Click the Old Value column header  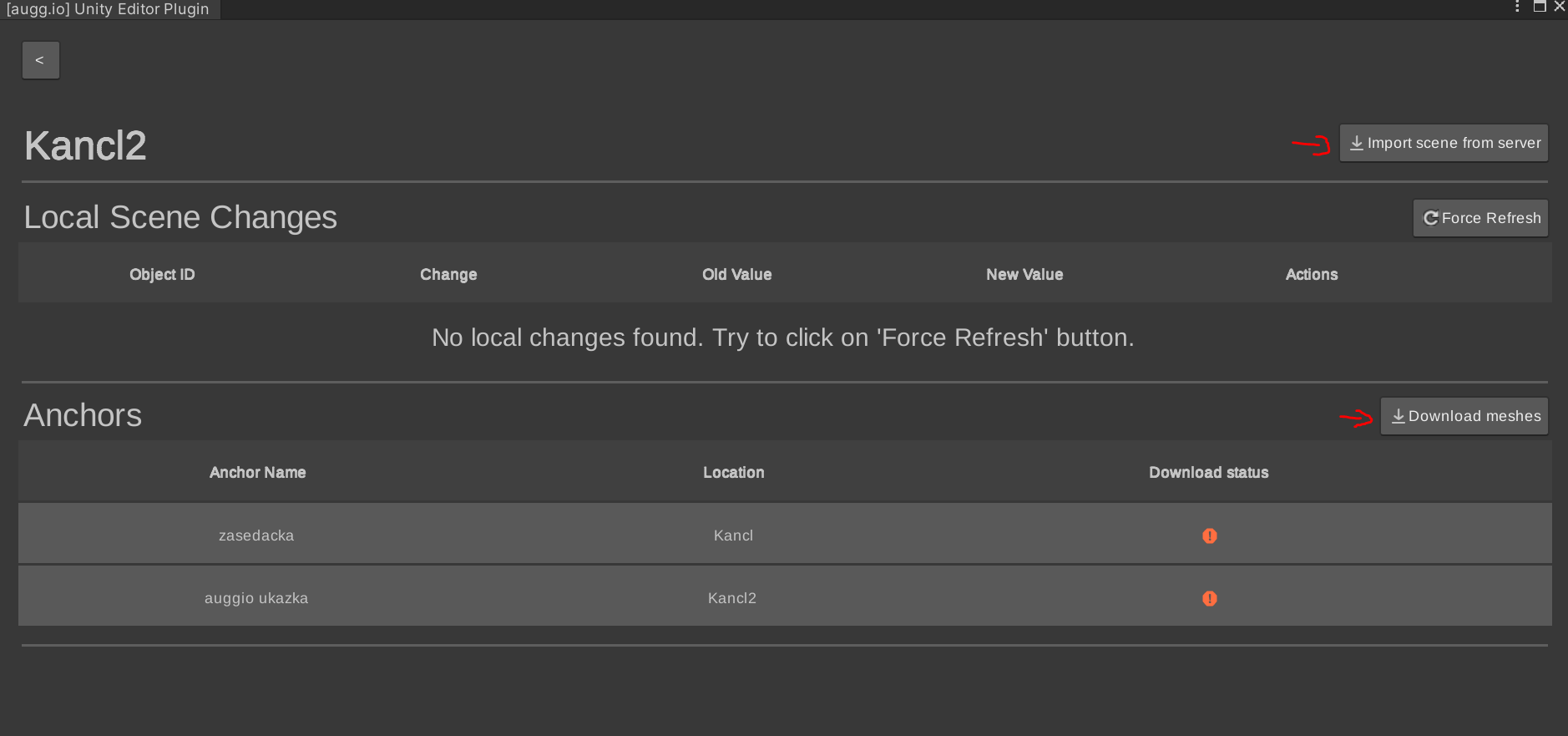736,274
